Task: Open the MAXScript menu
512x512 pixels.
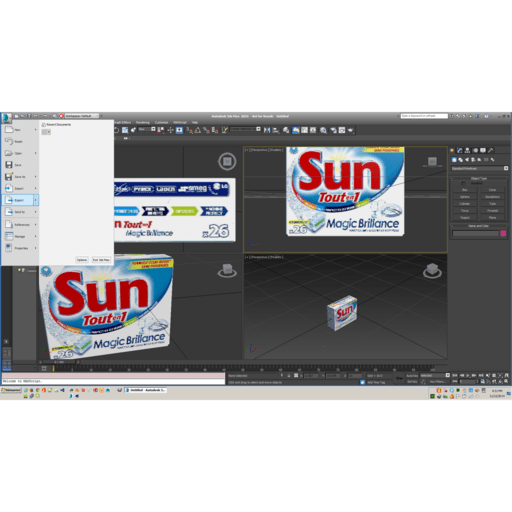Action: point(180,123)
